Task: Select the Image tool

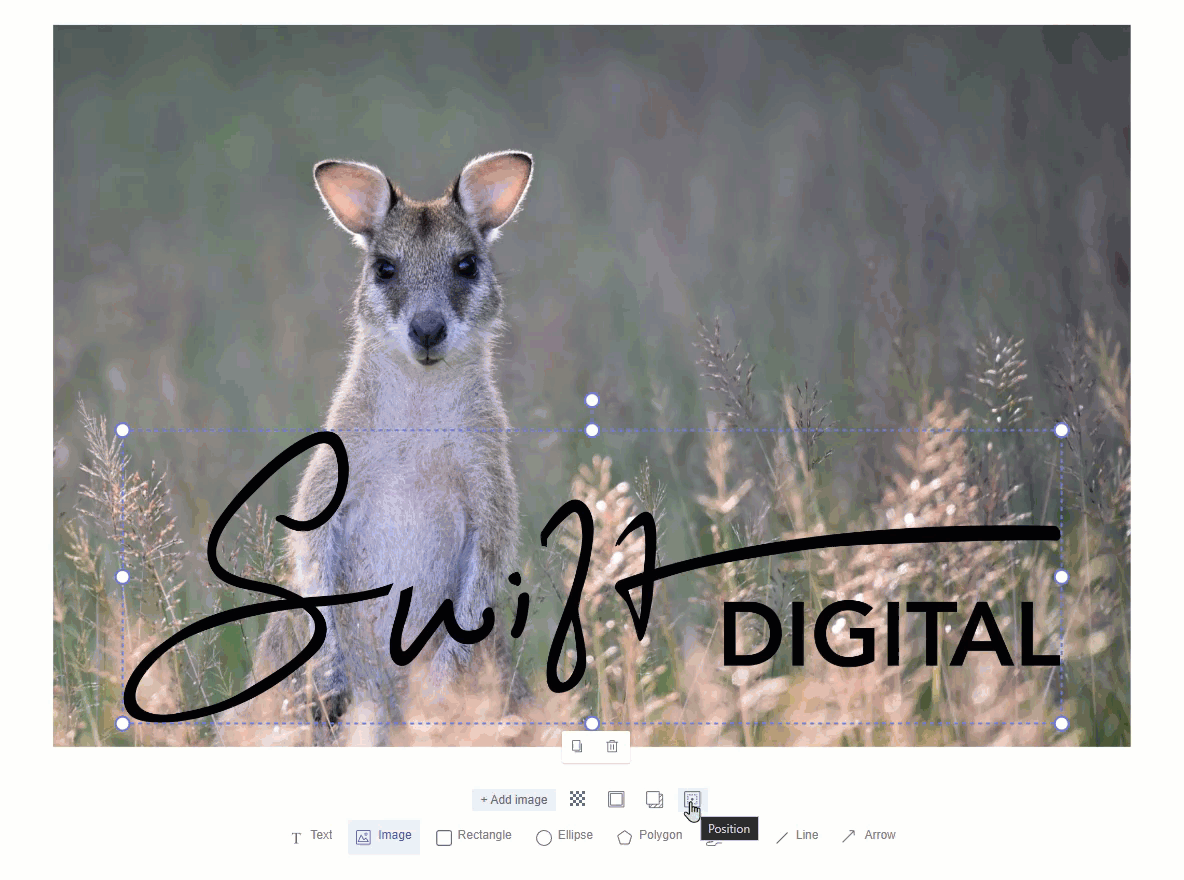Action: coord(384,835)
